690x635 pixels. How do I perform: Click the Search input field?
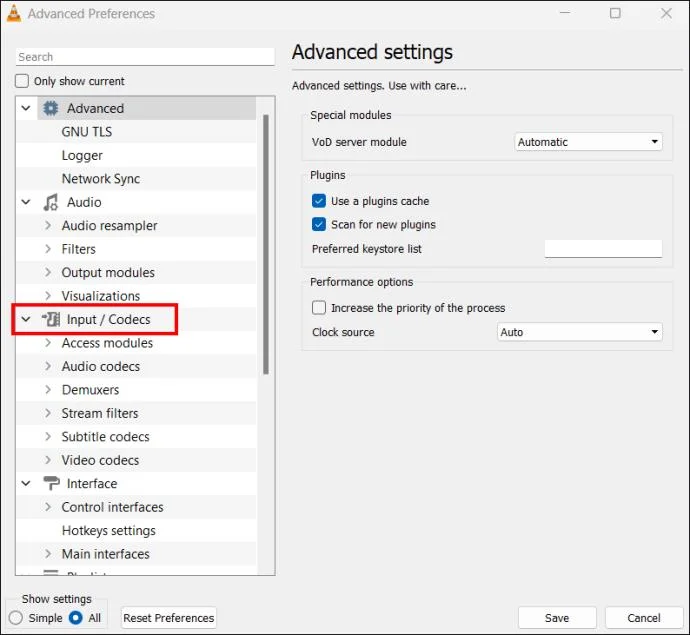(x=145, y=57)
